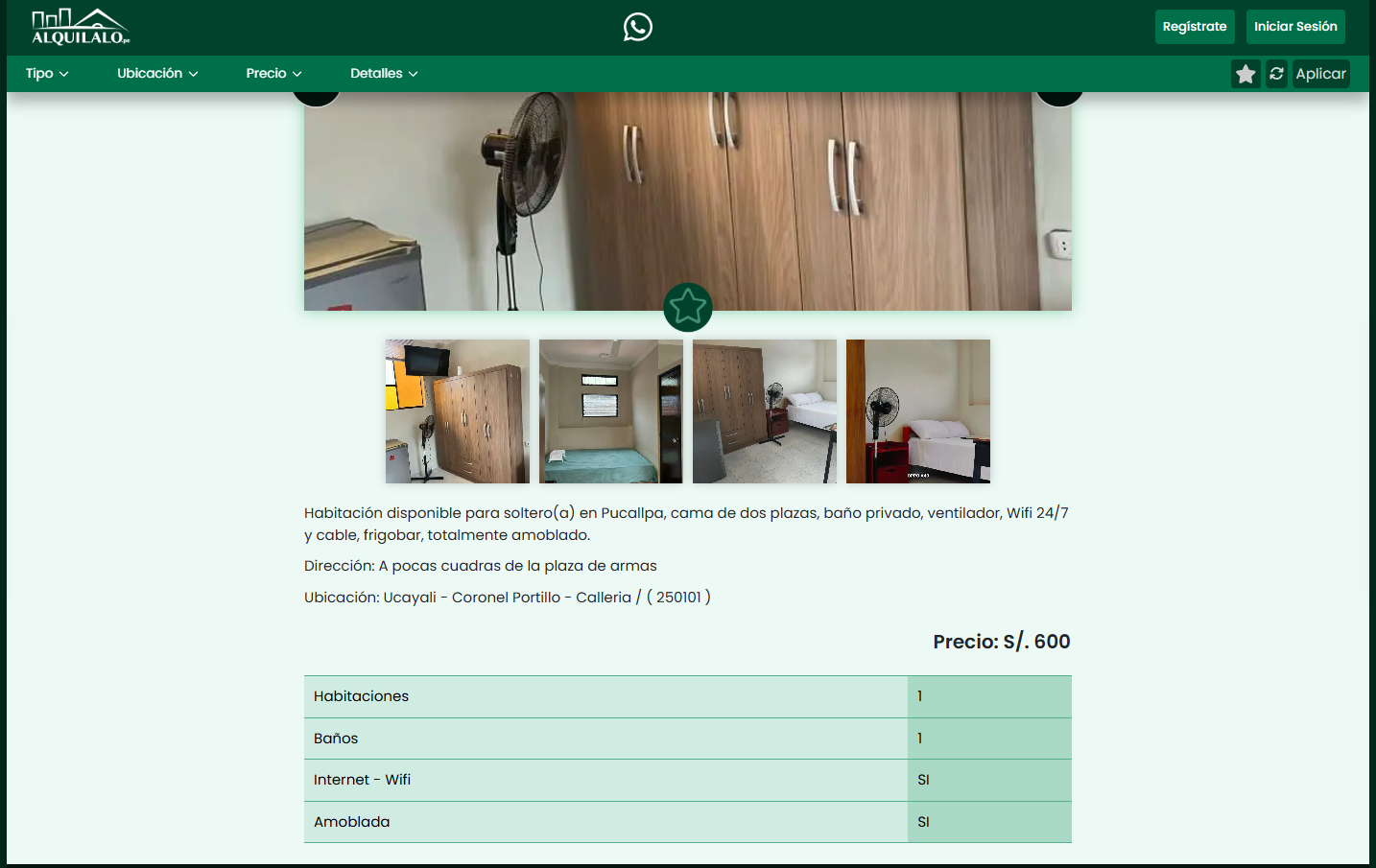
Task: Select the Precio: S/. 600 label
Action: (x=1002, y=641)
